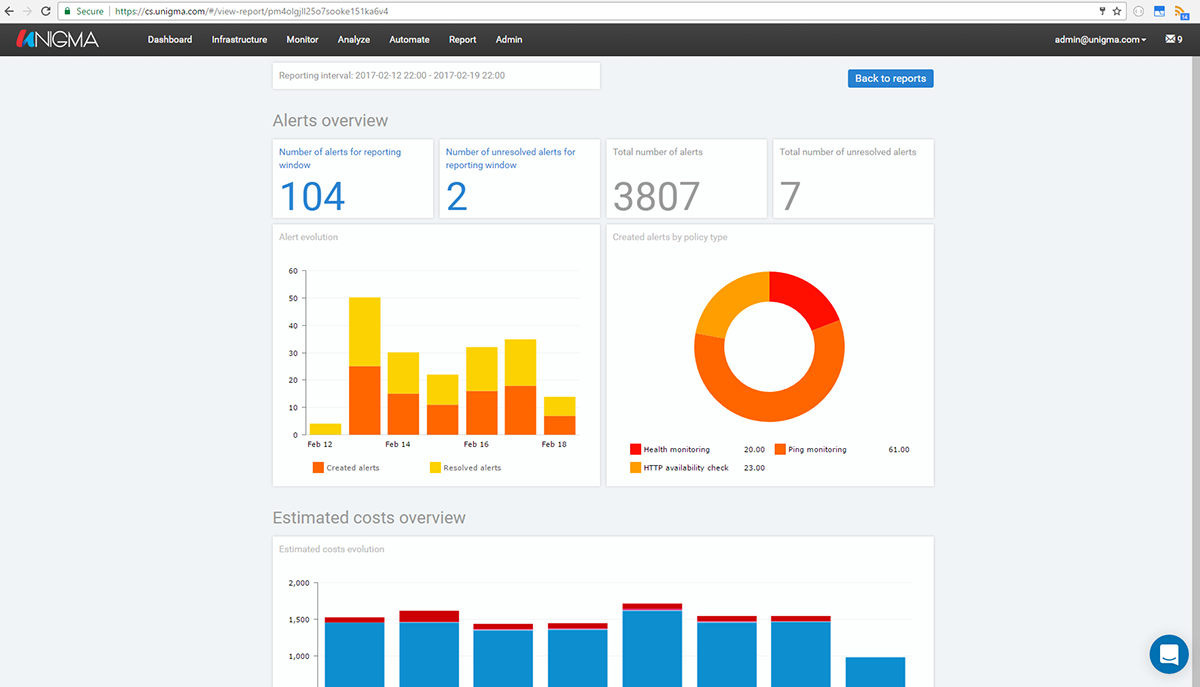Click the total alerts value 3807

(x=656, y=196)
